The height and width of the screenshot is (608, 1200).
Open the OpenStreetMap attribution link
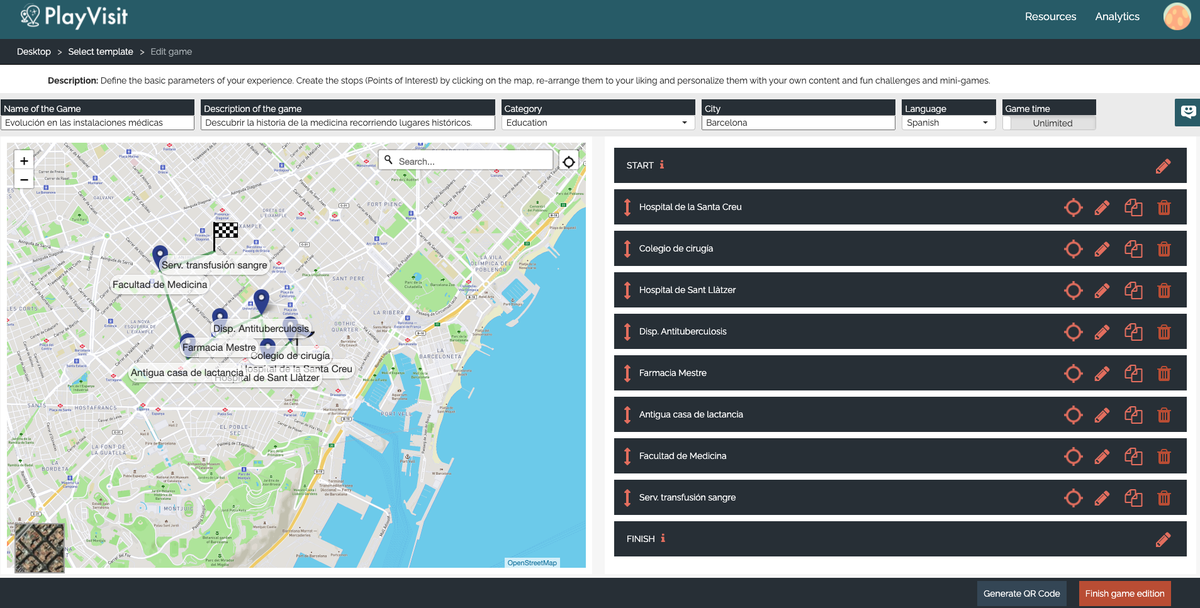(532, 563)
